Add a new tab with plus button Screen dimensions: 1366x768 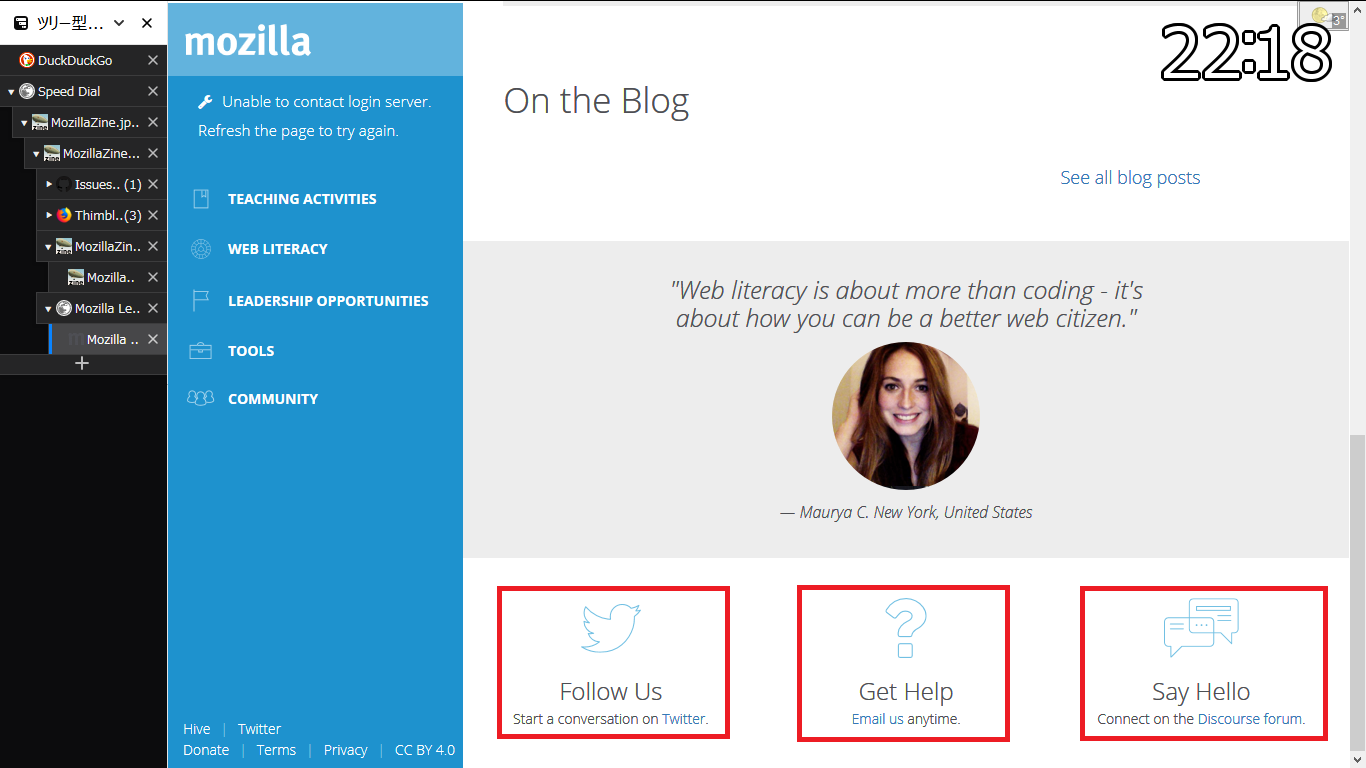[x=83, y=363]
